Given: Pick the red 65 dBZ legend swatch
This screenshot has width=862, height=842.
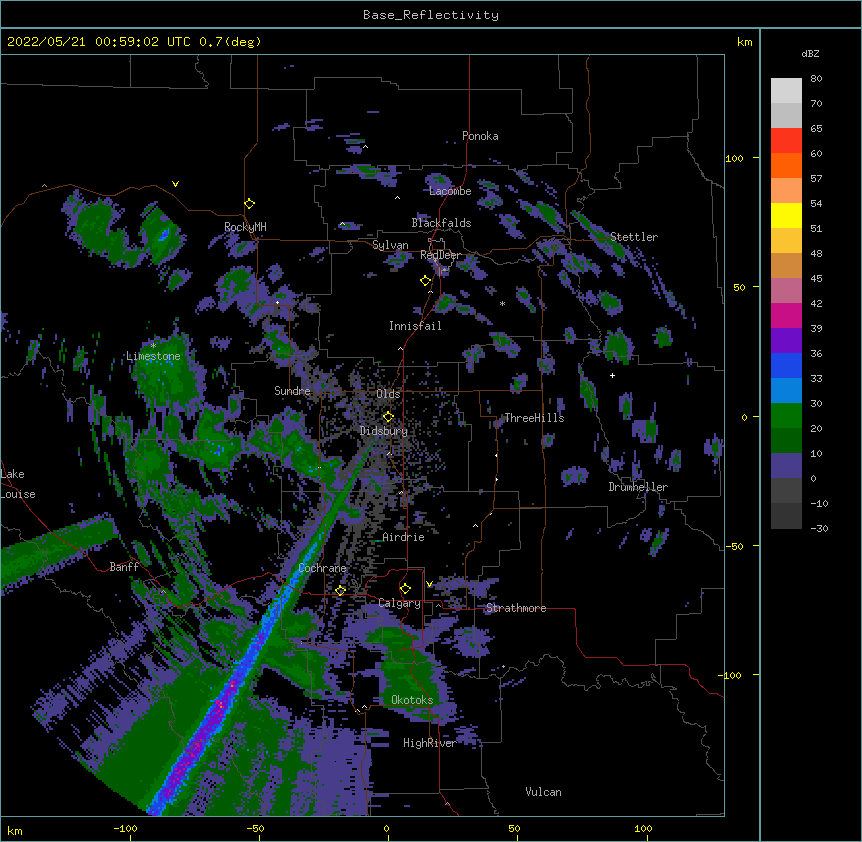Looking at the screenshot, I should click(x=786, y=141).
